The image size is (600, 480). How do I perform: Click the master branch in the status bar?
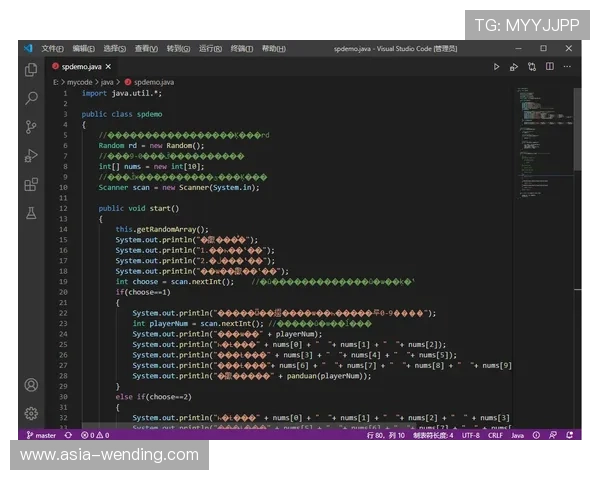pos(42,435)
